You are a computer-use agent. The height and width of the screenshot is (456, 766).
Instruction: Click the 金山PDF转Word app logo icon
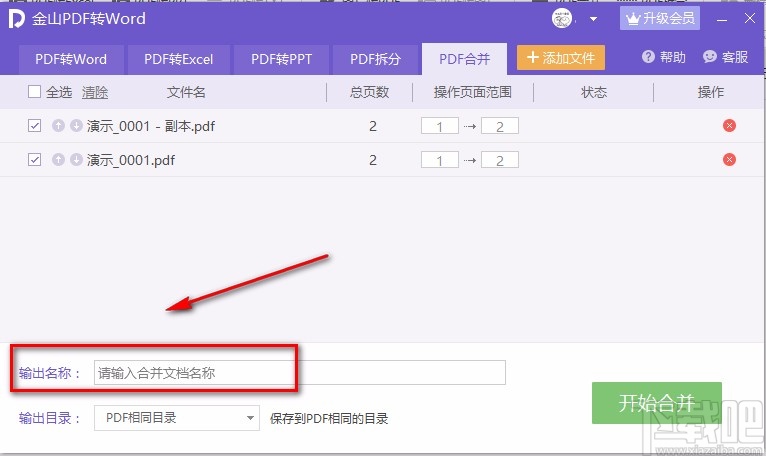coord(16,19)
